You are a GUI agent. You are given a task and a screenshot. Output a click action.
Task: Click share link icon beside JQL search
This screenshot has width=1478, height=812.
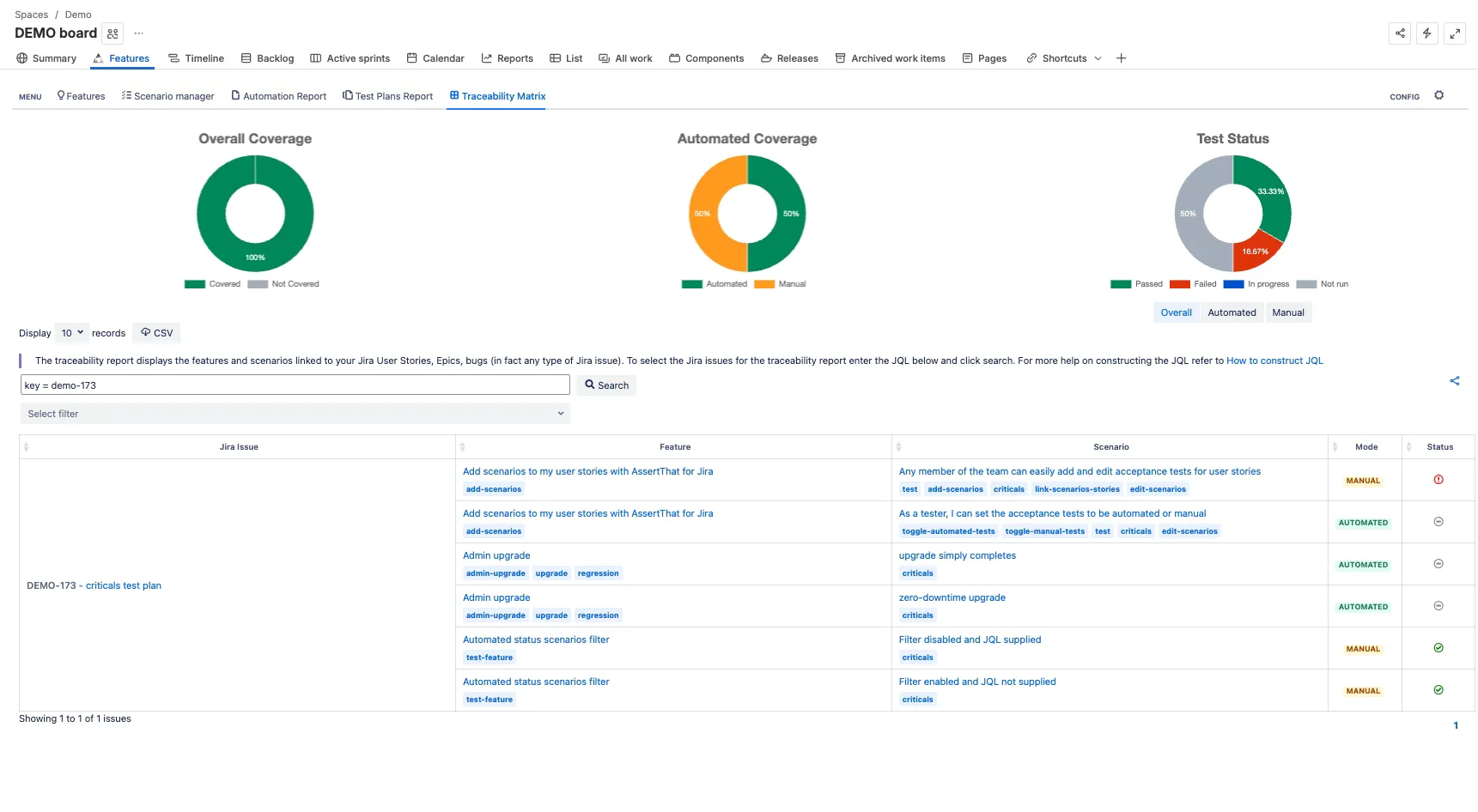coord(1455,381)
